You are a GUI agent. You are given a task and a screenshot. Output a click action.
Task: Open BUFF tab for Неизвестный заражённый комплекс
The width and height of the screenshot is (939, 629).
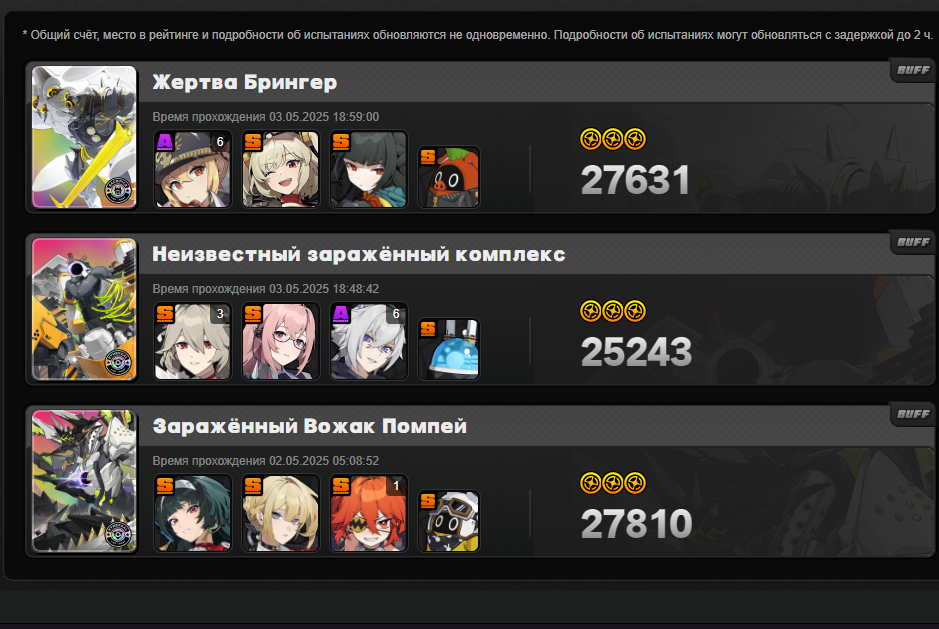(913, 243)
